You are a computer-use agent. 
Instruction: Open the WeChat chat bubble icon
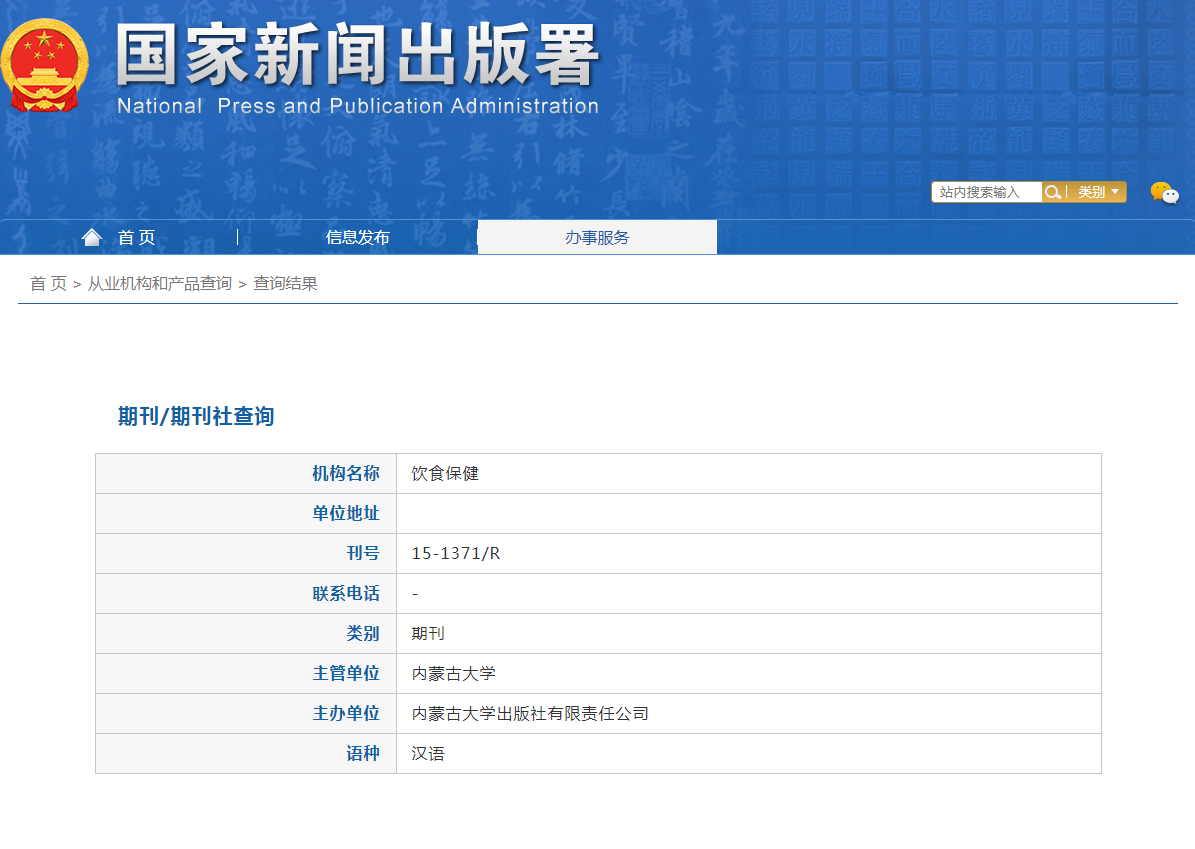tap(1164, 193)
